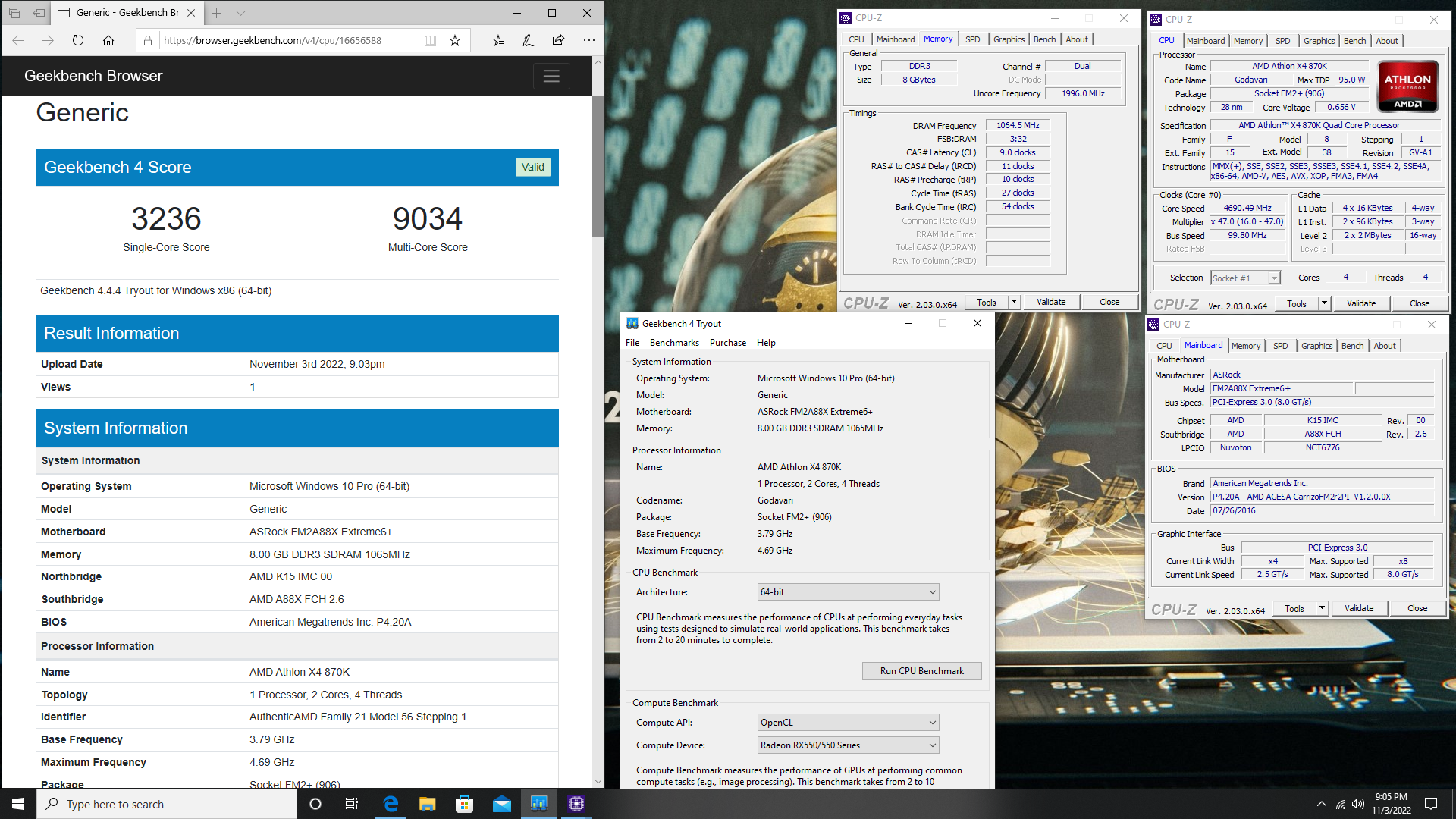Add page to favorites star
The height and width of the screenshot is (819, 1456).
coord(455,41)
